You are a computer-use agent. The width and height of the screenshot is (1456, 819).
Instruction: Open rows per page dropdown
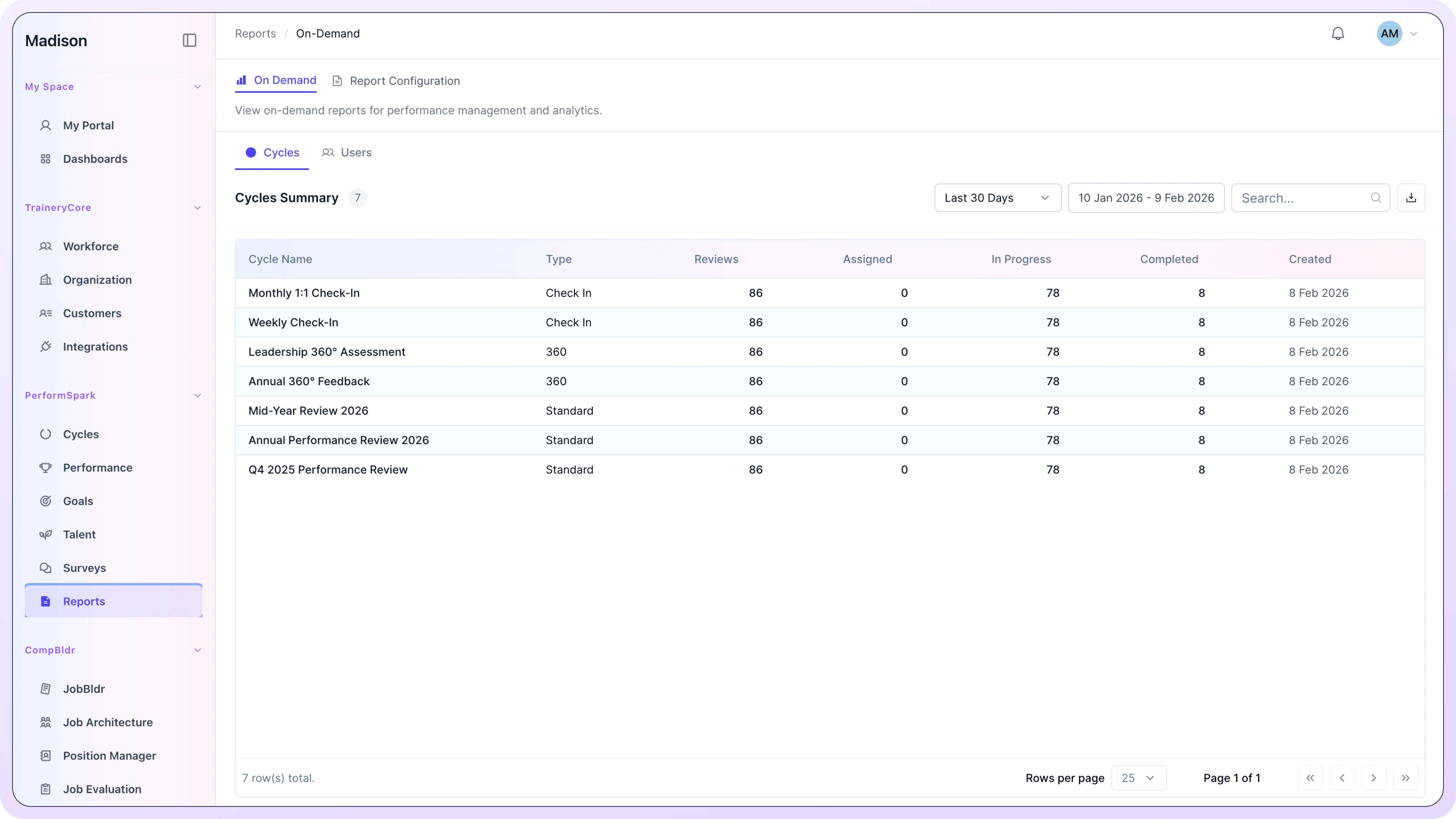1138,778
